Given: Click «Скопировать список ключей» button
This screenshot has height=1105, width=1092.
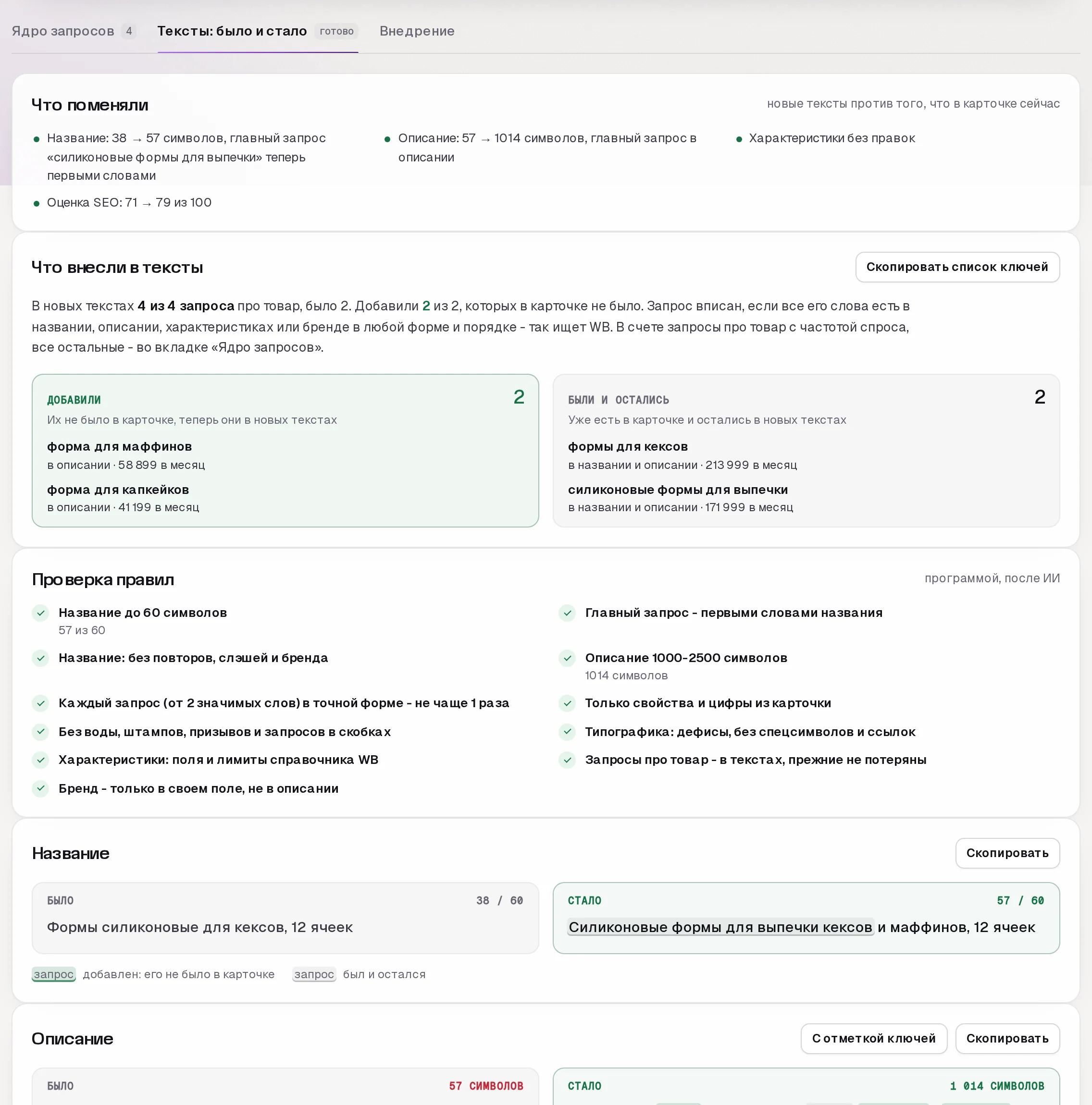Looking at the screenshot, I should pyautogui.click(x=957, y=267).
